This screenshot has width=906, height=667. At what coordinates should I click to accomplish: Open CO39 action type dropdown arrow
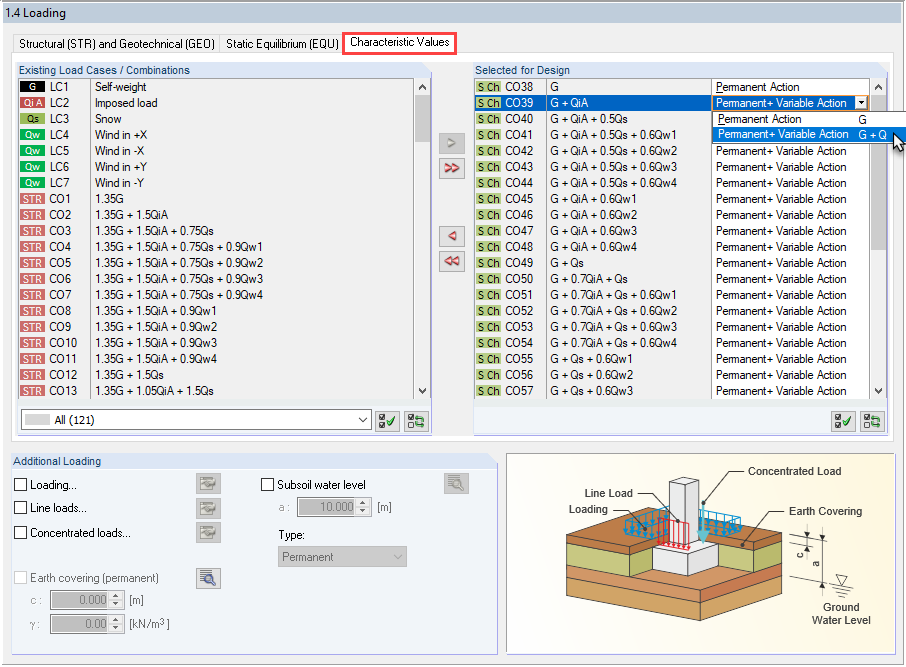(862, 103)
